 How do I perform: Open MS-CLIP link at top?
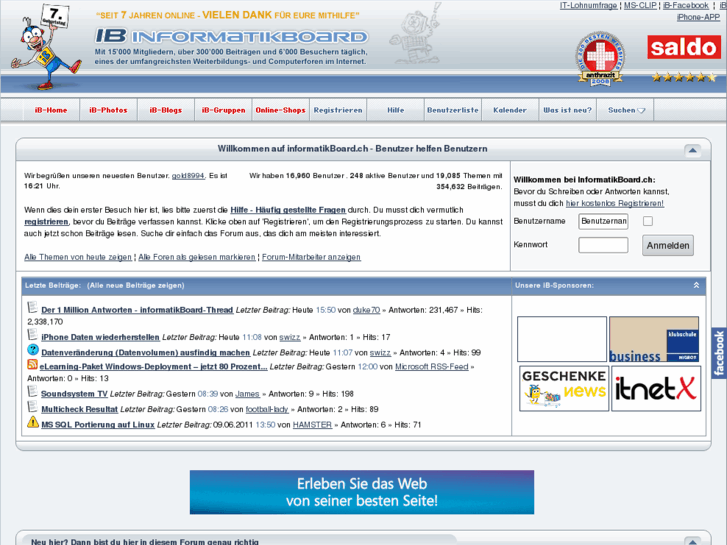pos(640,6)
